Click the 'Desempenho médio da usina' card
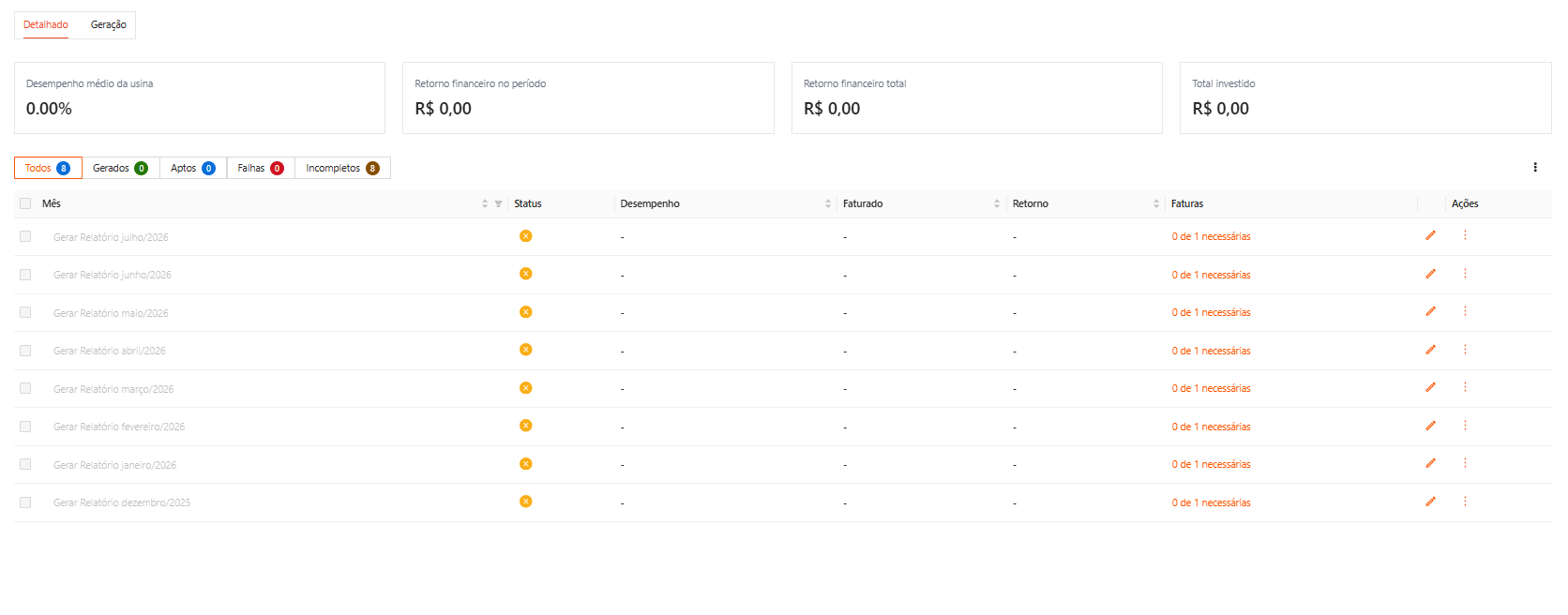 point(200,97)
